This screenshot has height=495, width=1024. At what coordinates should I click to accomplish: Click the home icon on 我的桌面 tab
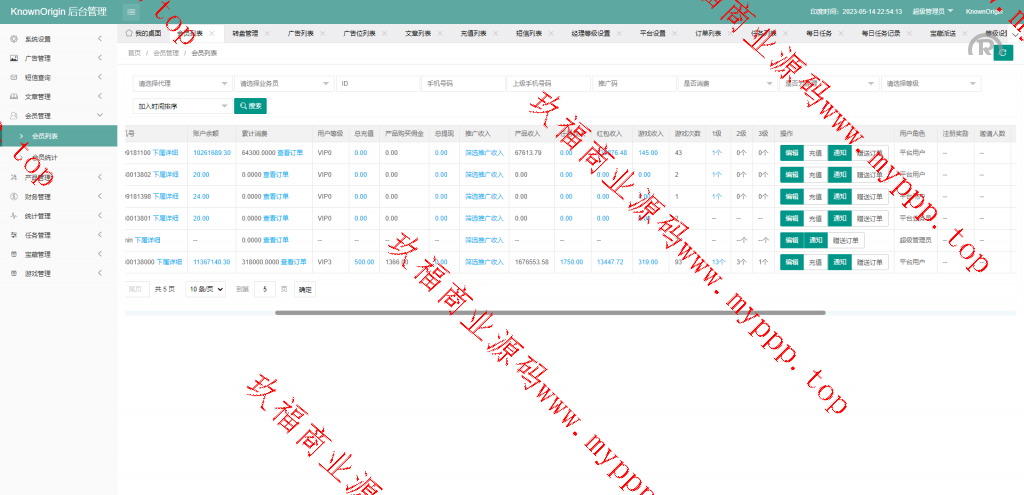[x=129, y=33]
